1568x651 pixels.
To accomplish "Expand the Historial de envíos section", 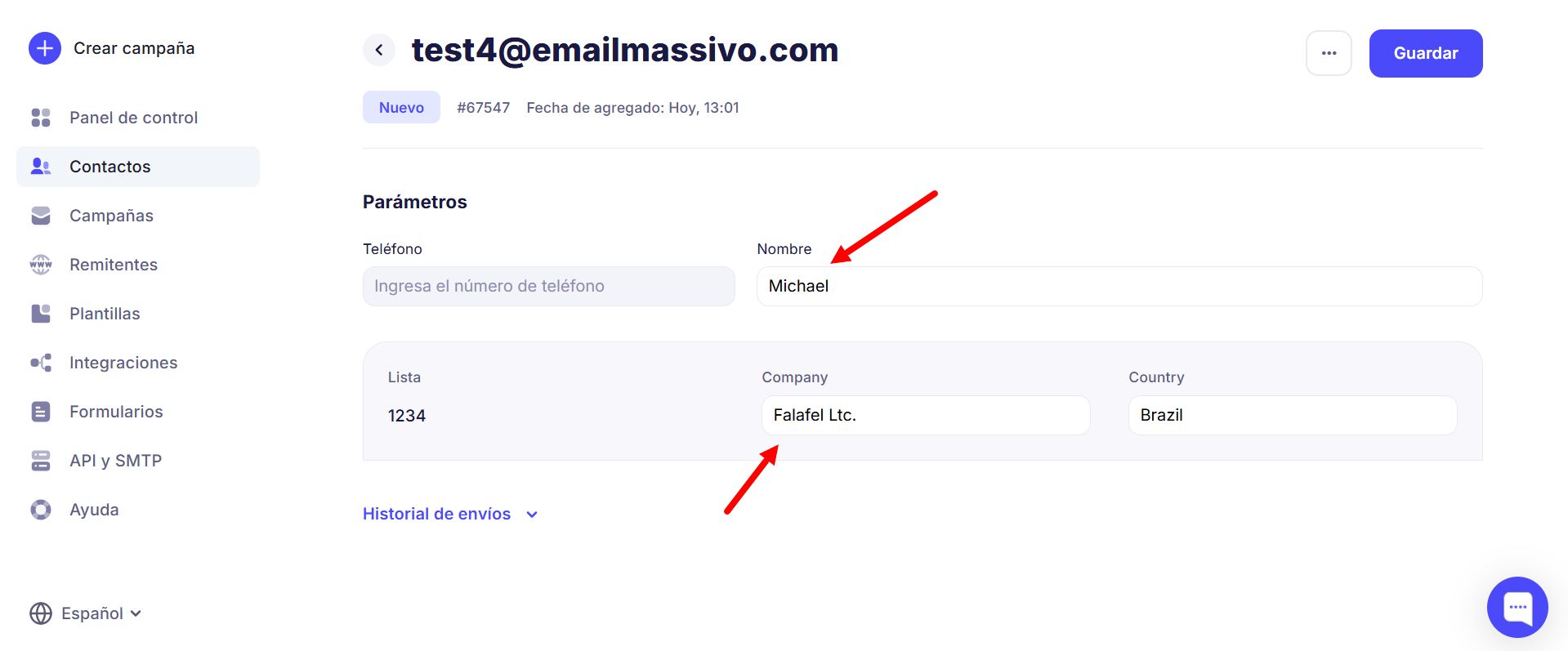I will tap(450, 514).
